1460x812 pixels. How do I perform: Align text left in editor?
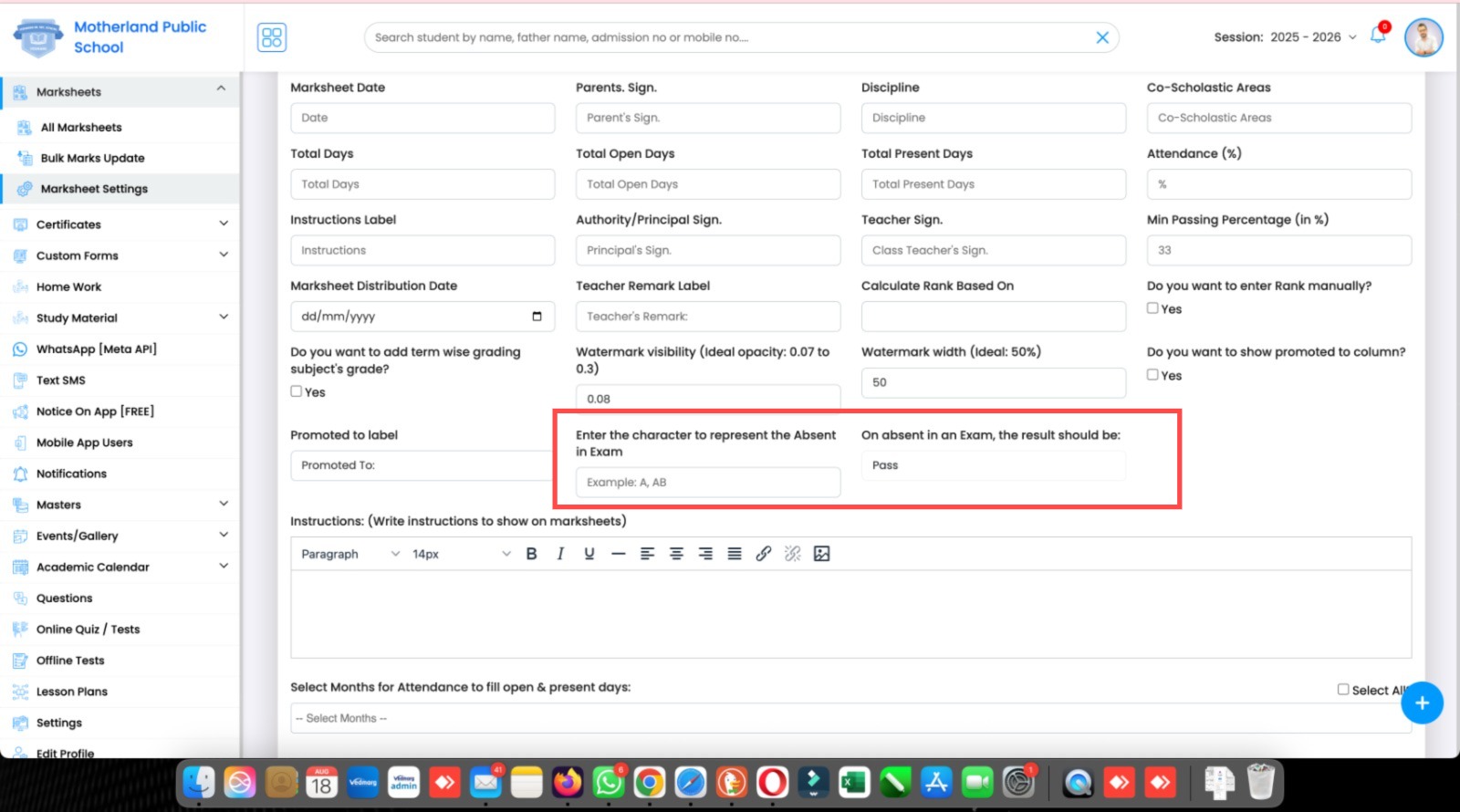tap(647, 554)
